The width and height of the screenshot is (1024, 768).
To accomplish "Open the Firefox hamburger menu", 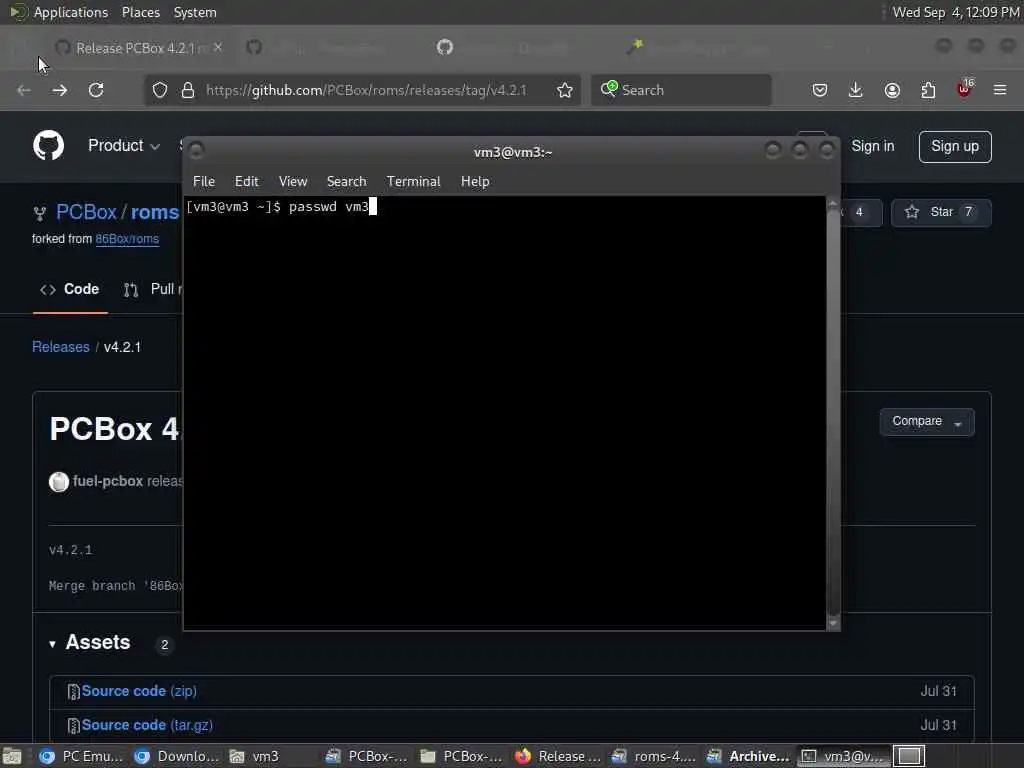I will [1000, 90].
